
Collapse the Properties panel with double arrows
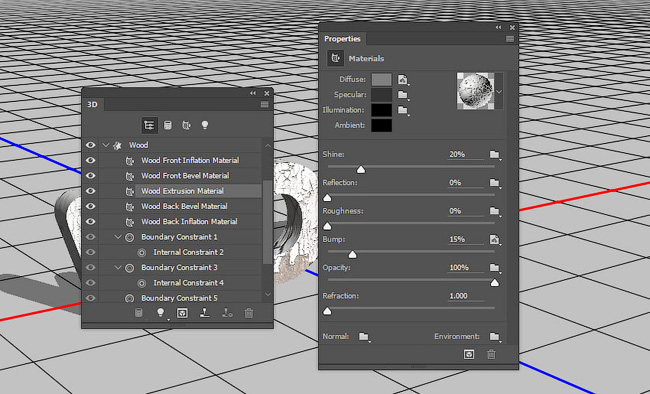pyautogui.click(x=498, y=27)
